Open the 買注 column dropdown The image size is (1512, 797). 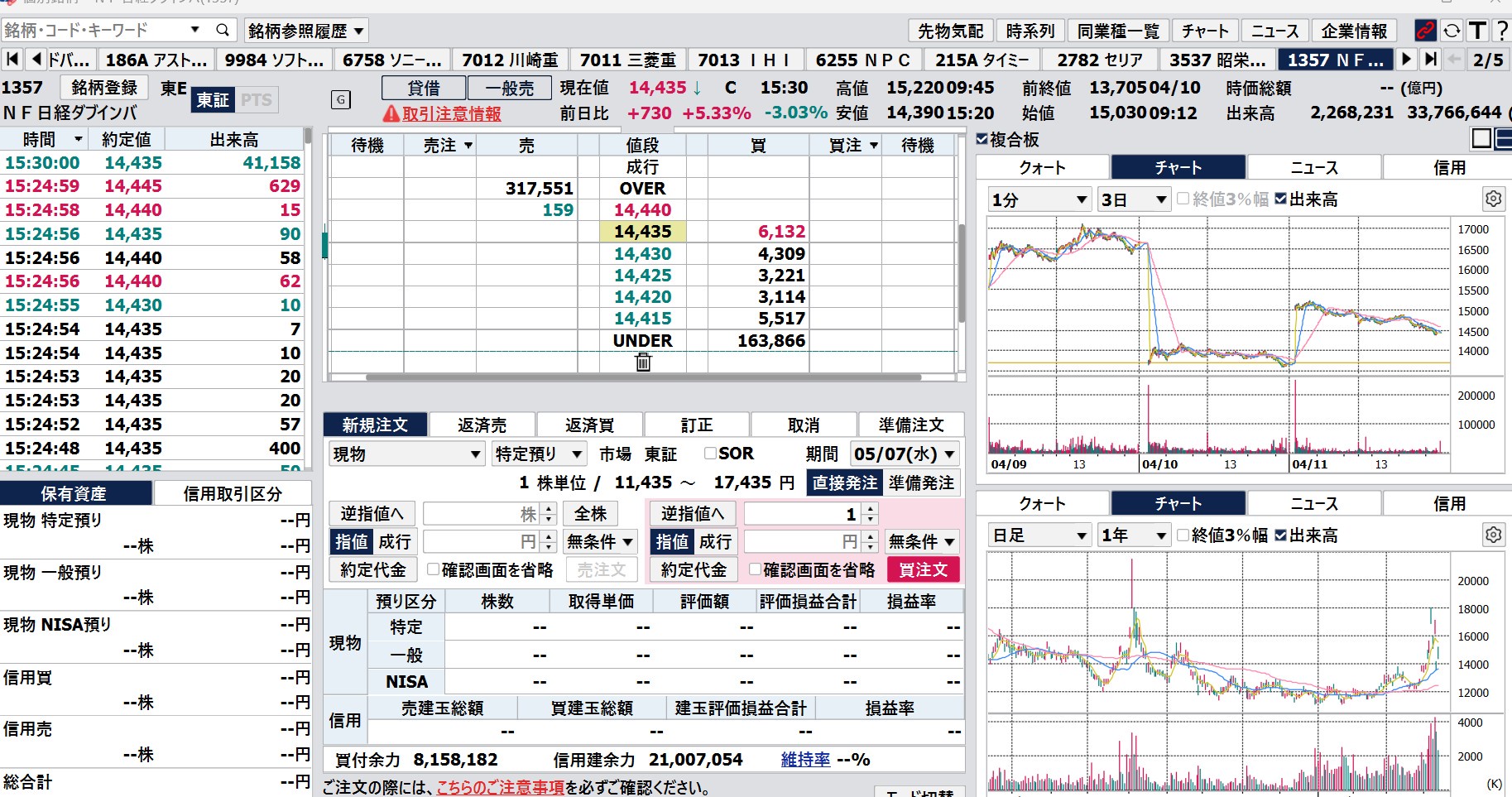pos(874,145)
